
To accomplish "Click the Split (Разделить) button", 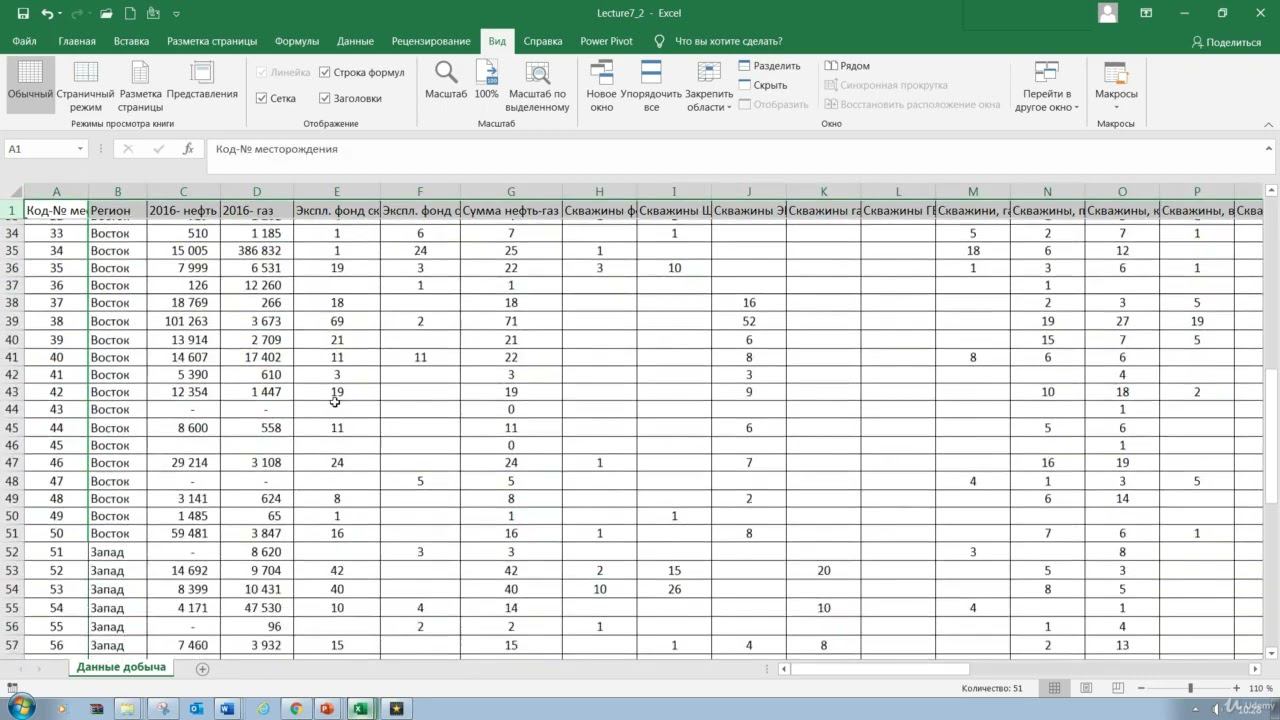I will pos(769,66).
